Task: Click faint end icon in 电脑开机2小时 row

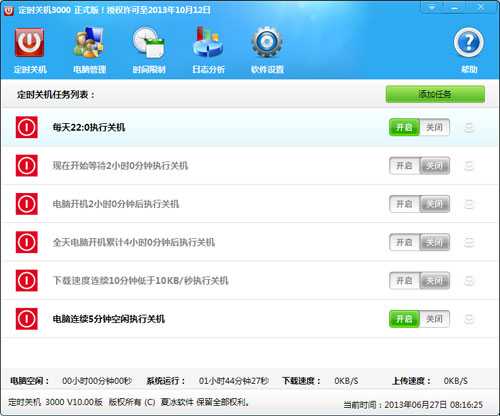Action: click(x=469, y=204)
